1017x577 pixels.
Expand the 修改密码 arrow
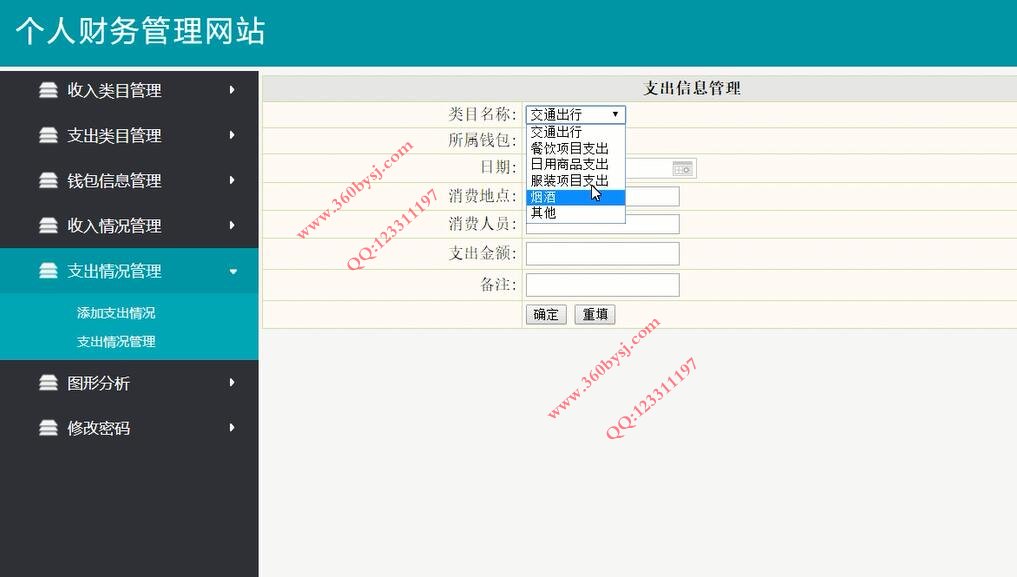pyautogui.click(x=232, y=428)
